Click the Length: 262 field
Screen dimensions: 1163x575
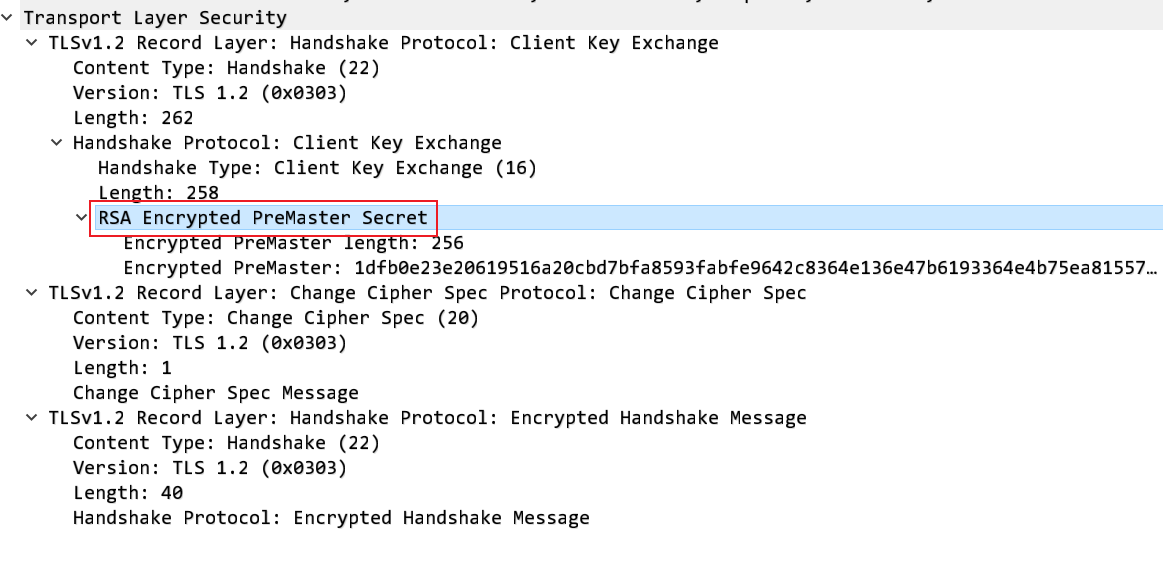133,118
